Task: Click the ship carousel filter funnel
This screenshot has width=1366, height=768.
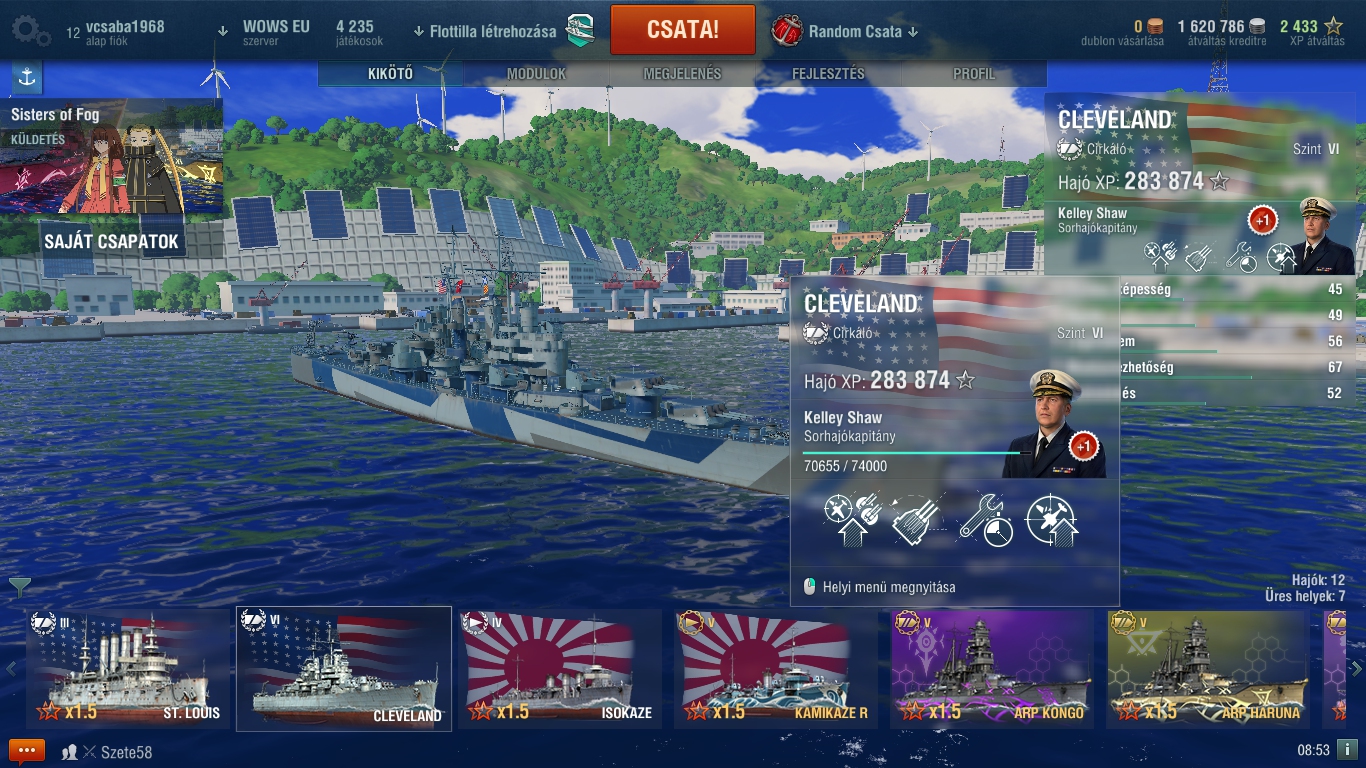Action: point(20,587)
